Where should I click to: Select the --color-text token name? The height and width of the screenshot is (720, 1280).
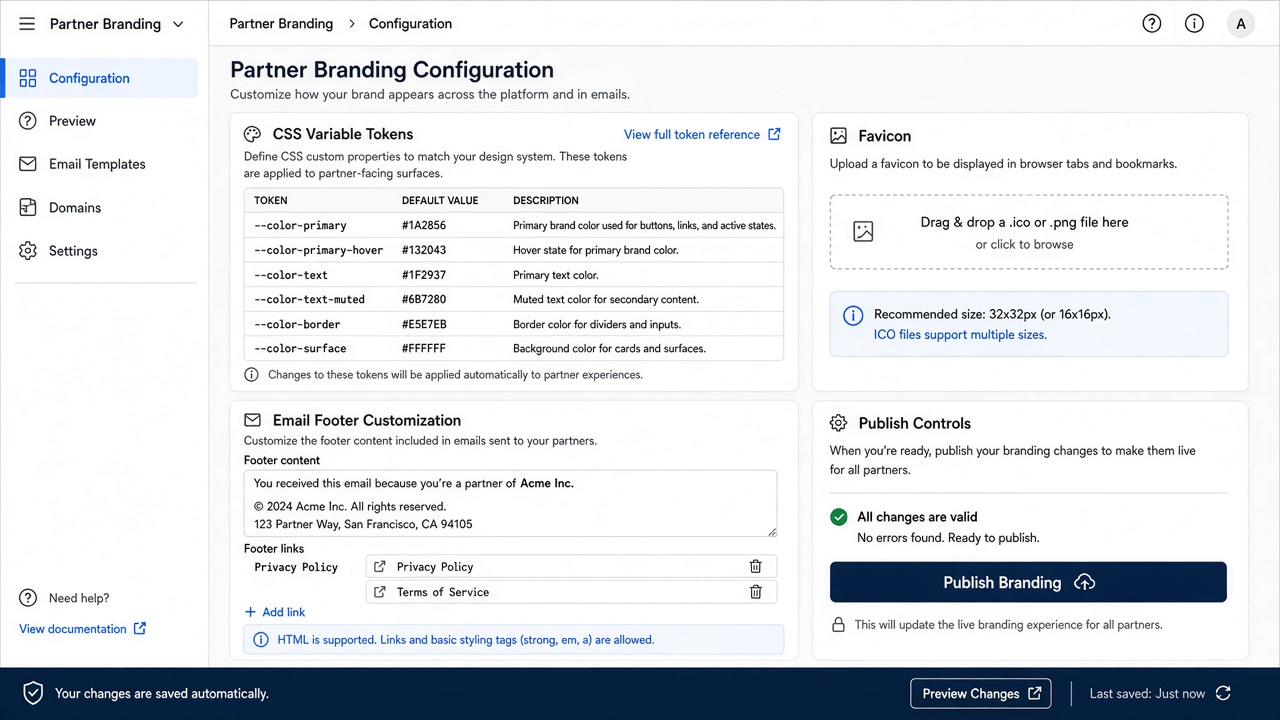pos(291,275)
